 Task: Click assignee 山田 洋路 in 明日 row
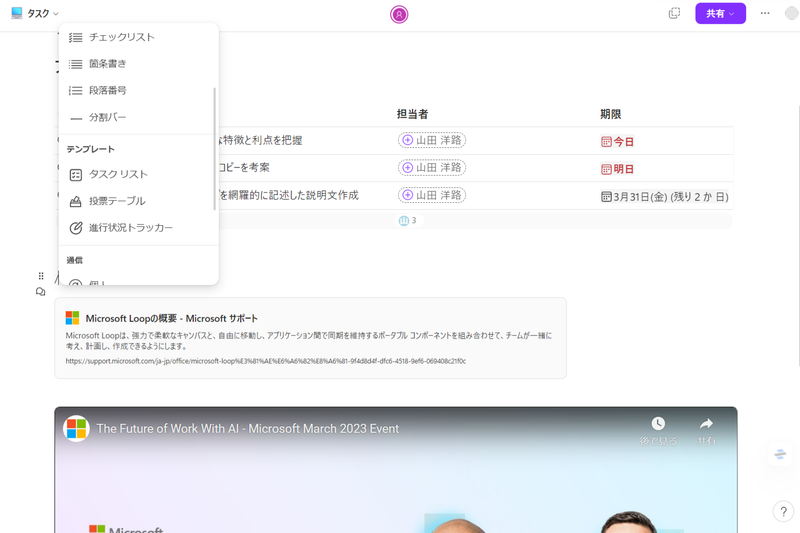pyautogui.click(x=432, y=168)
